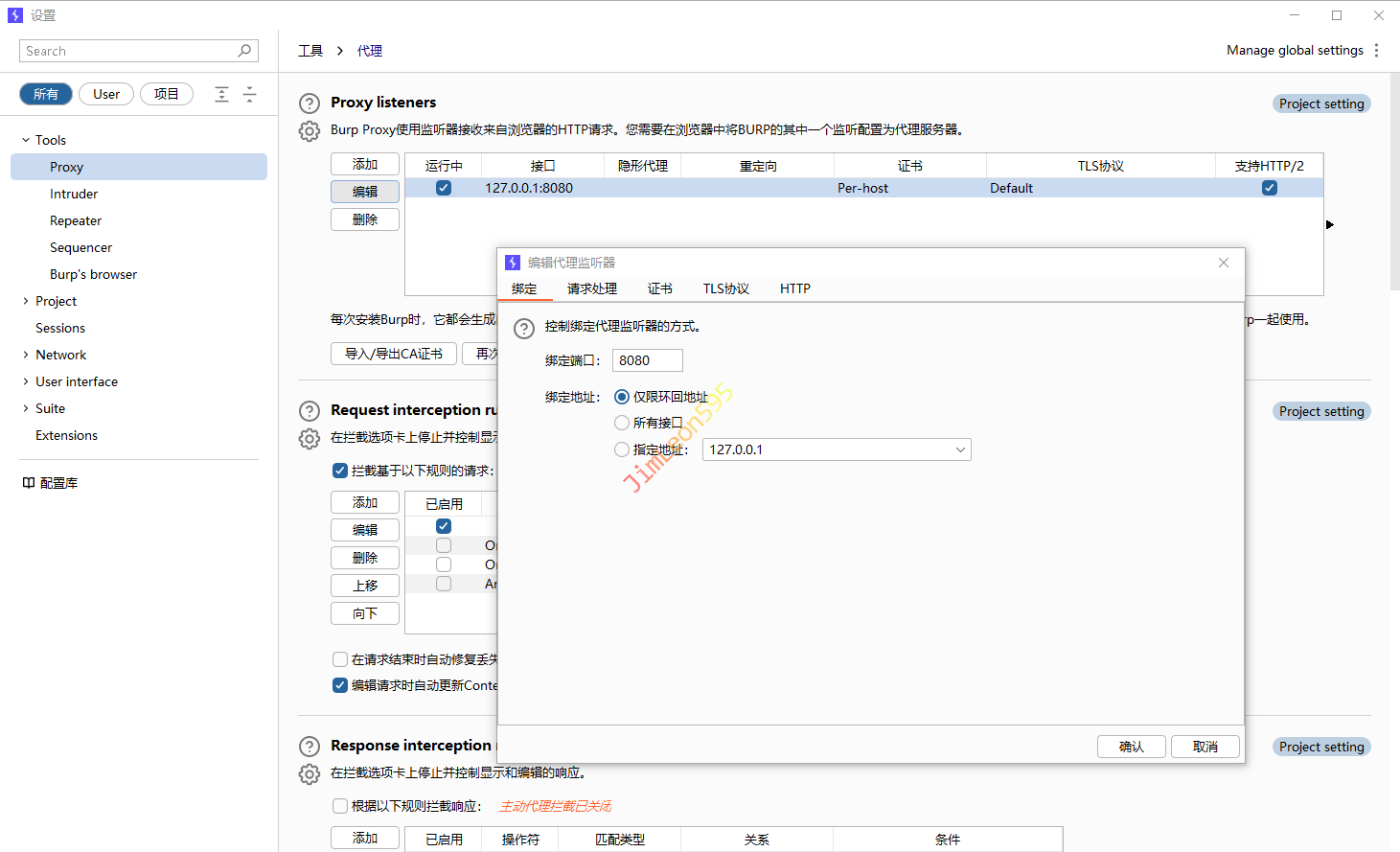Open the TLS协议 tab in dialog

pos(725,288)
